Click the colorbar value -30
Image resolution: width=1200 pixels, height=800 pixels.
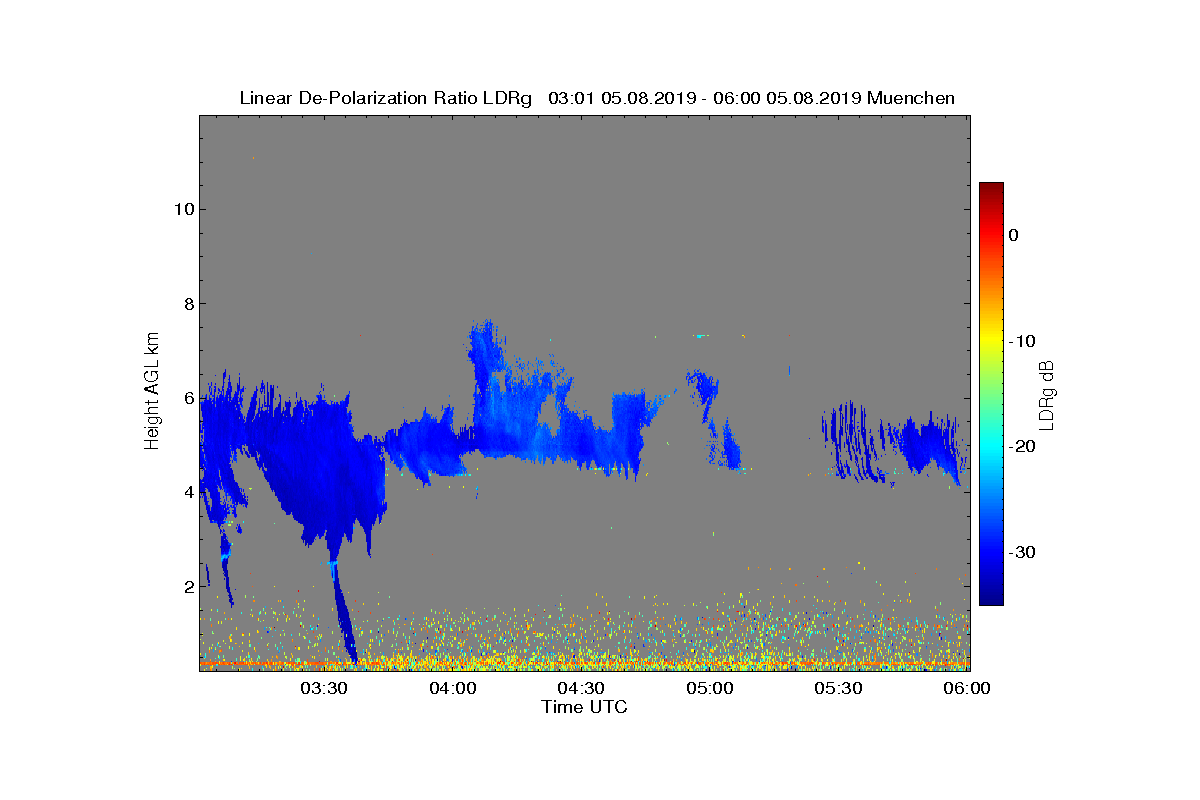[1021, 552]
